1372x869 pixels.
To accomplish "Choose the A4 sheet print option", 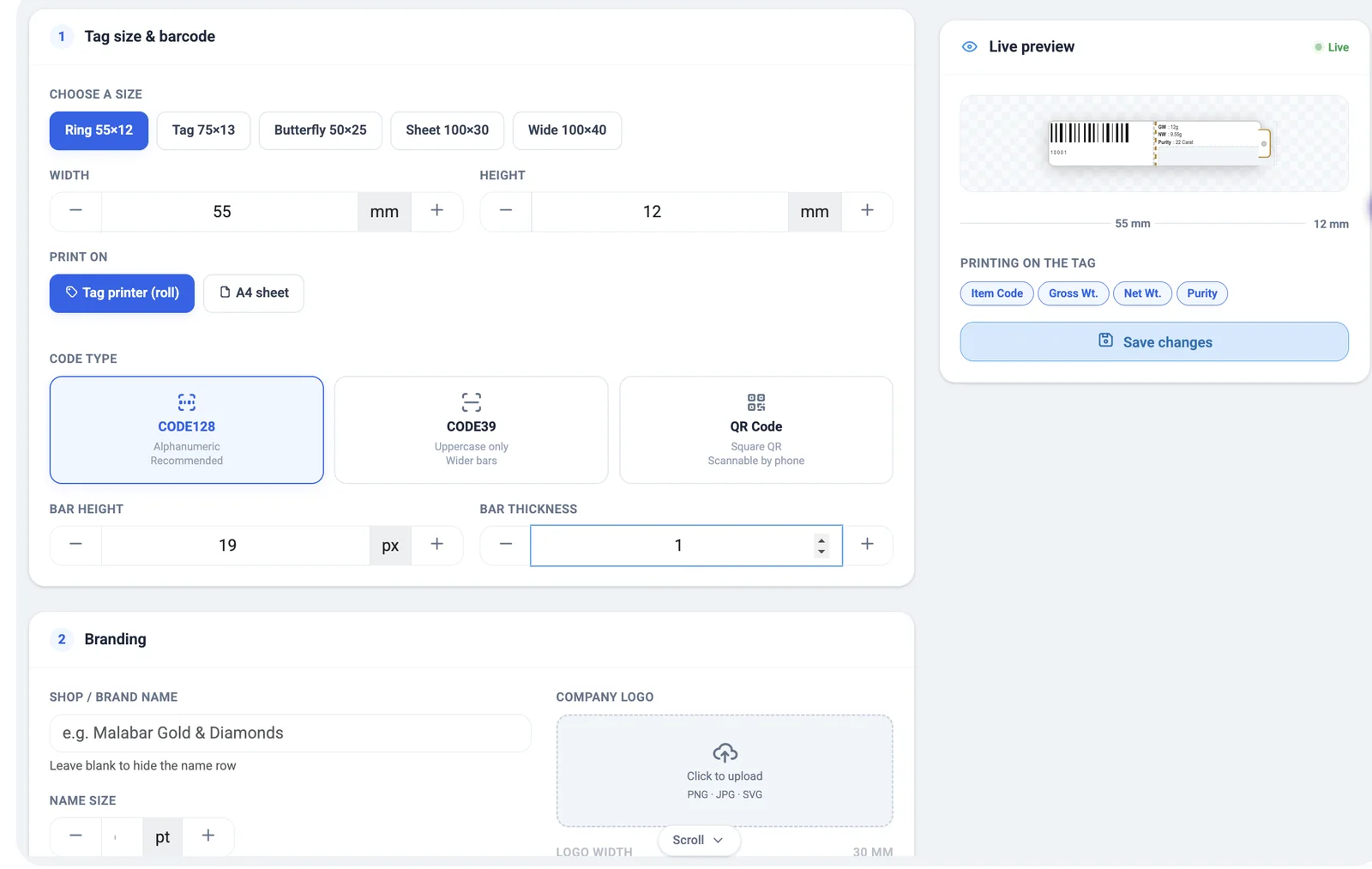I will tap(254, 293).
